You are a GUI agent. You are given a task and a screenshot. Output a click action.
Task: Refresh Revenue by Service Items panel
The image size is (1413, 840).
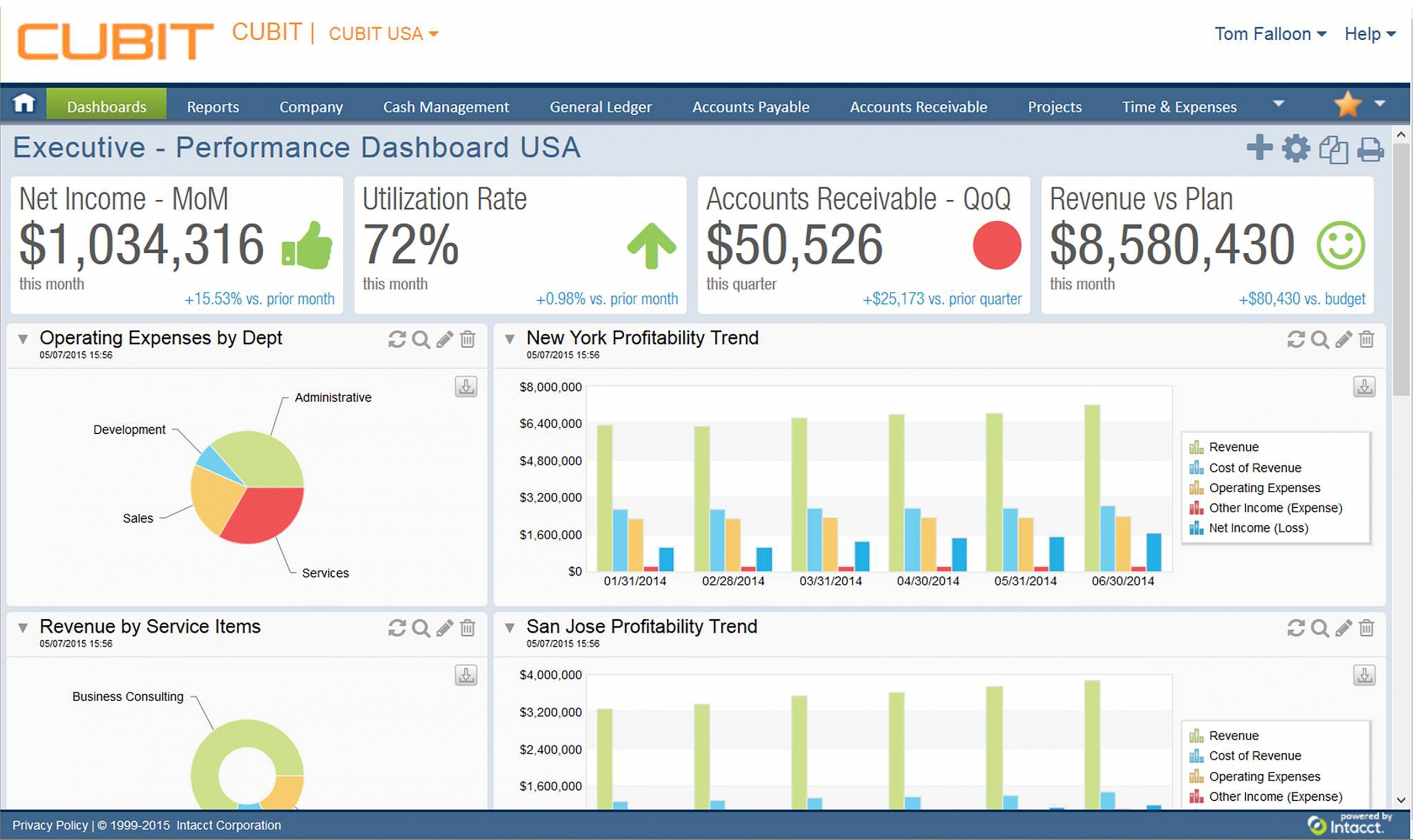397,628
